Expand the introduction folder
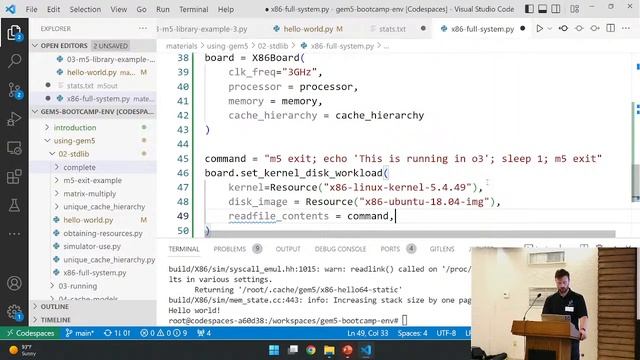Image resolution: width=640 pixels, height=360 pixels. click(75, 128)
